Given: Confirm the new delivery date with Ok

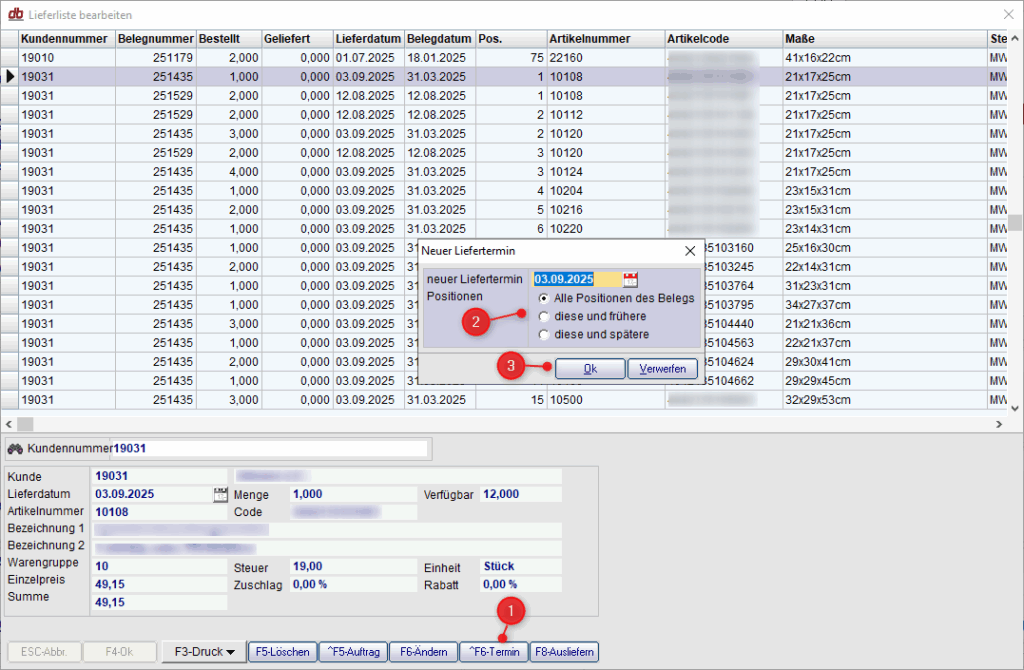Looking at the screenshot, I should click(590, 369).
